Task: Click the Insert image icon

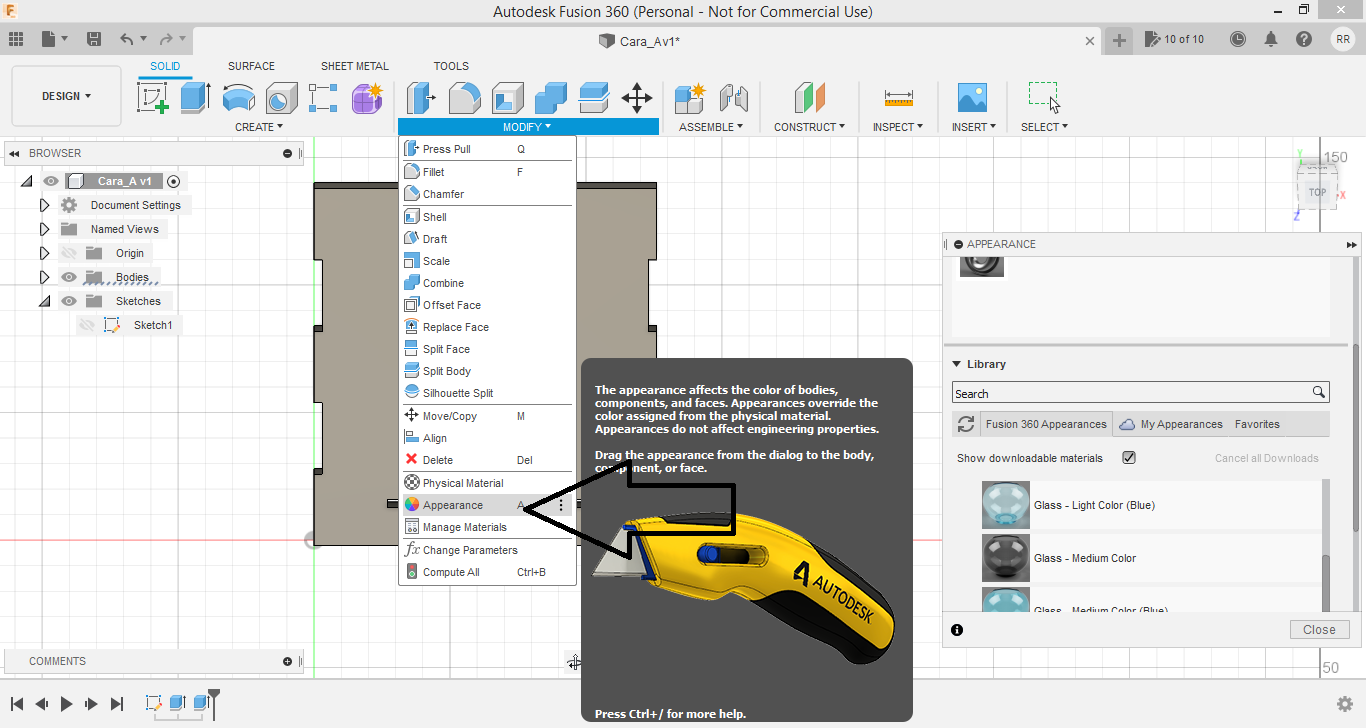Action: tap(972, 98)
